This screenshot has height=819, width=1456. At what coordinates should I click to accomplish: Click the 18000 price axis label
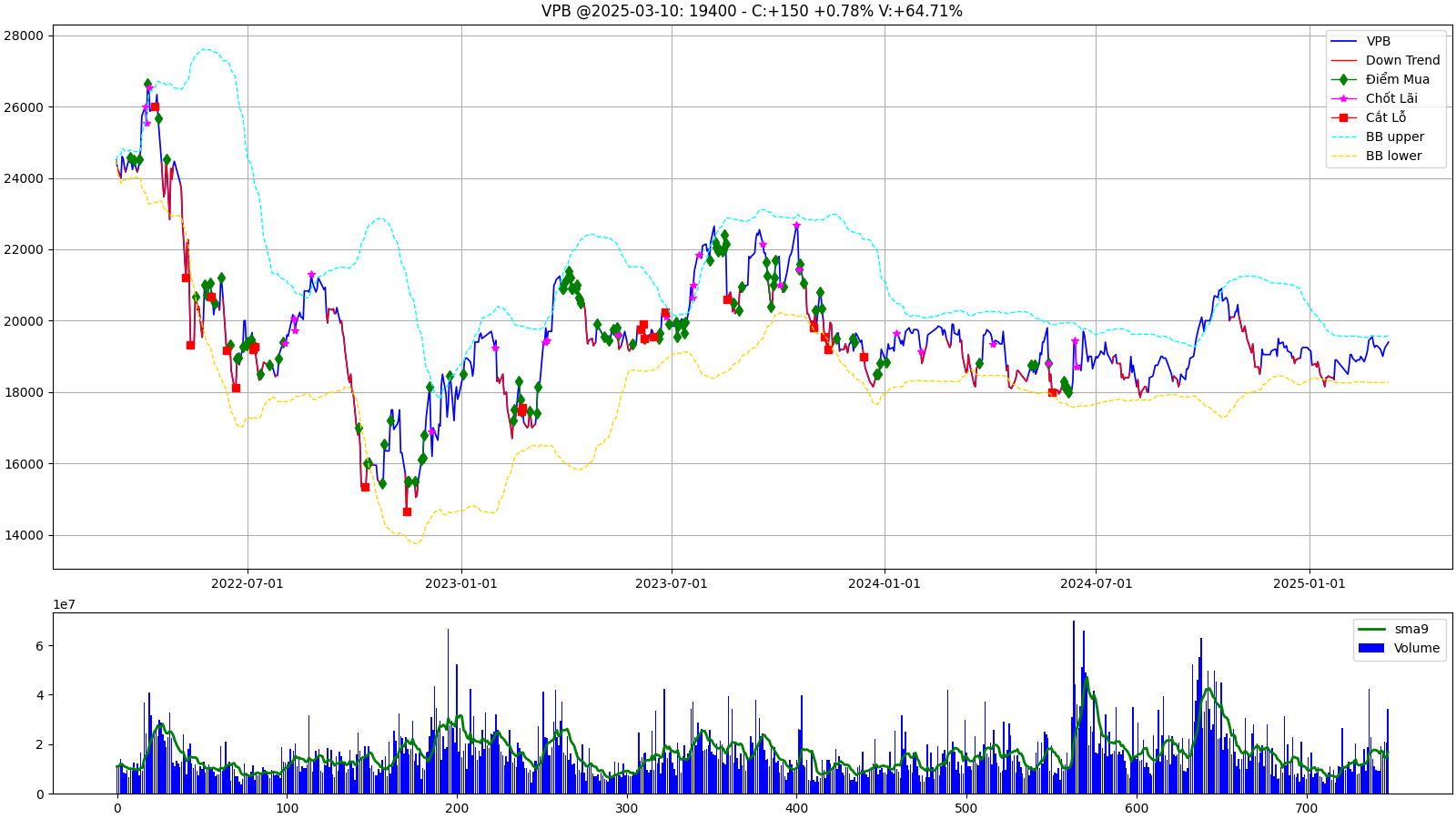24,392
